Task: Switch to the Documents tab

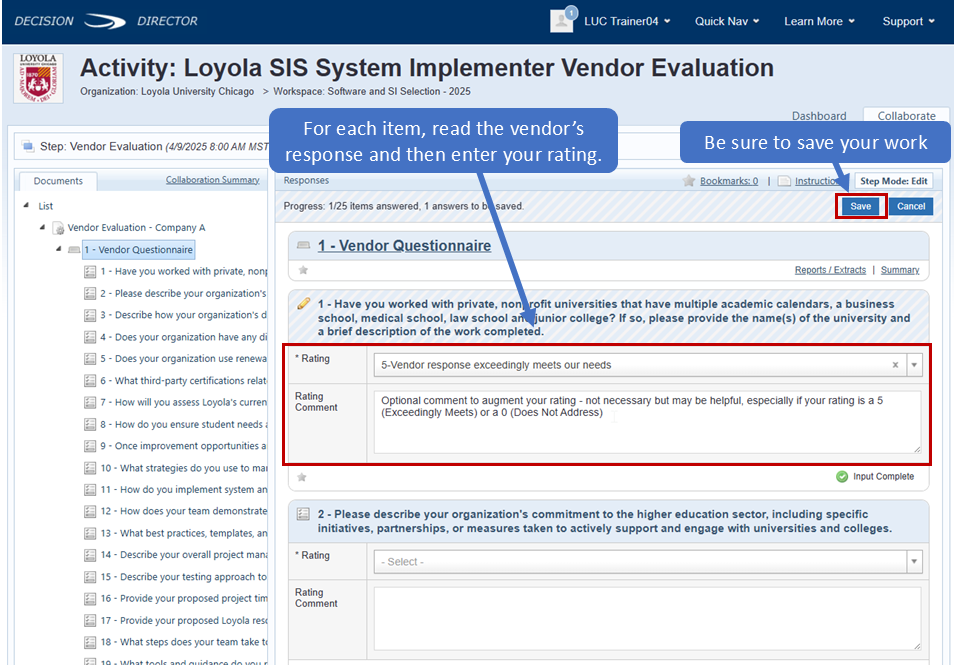Action: pyautogui.click(x=58, y=181)
